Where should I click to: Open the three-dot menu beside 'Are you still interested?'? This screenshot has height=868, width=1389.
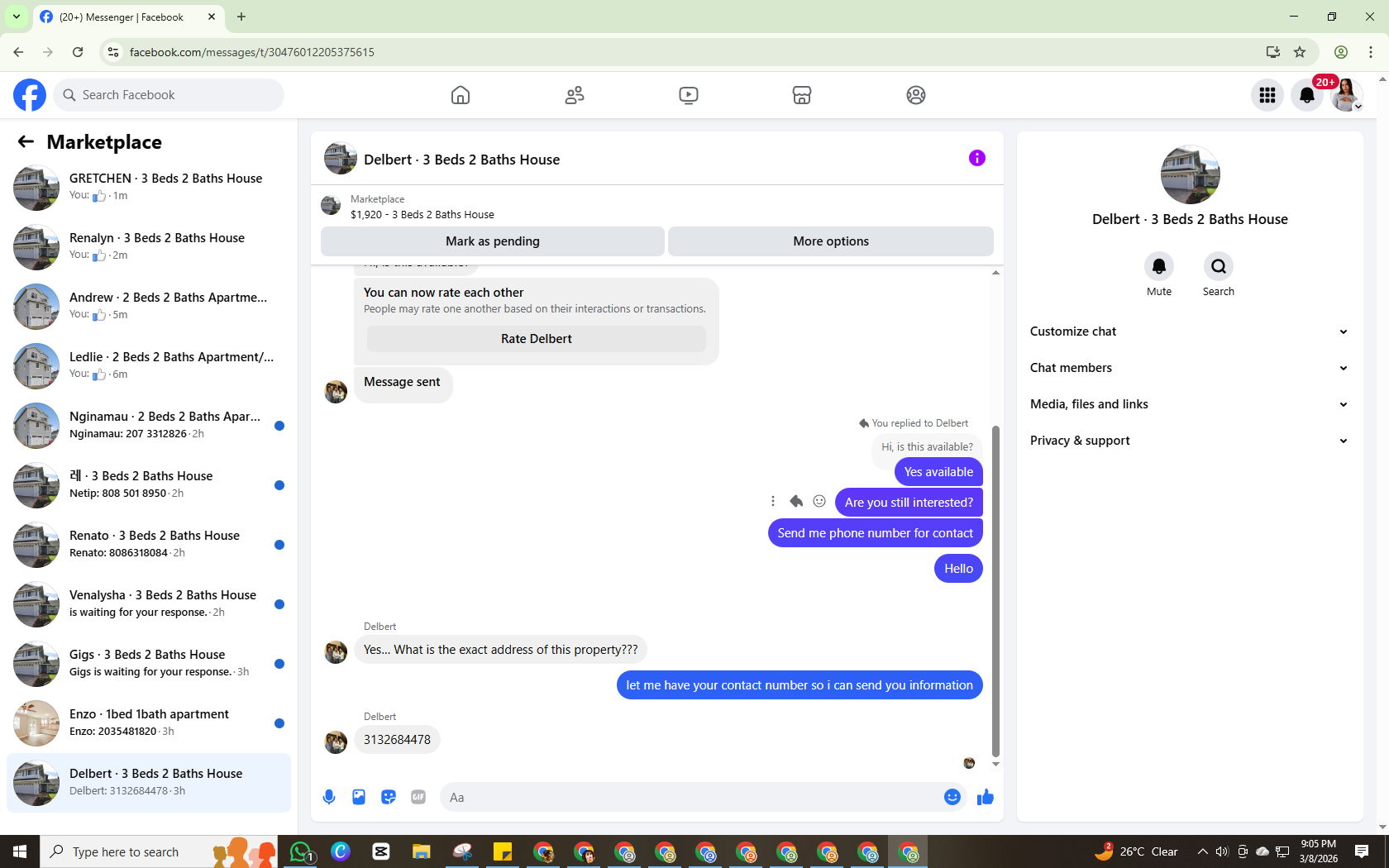point(773,501)
